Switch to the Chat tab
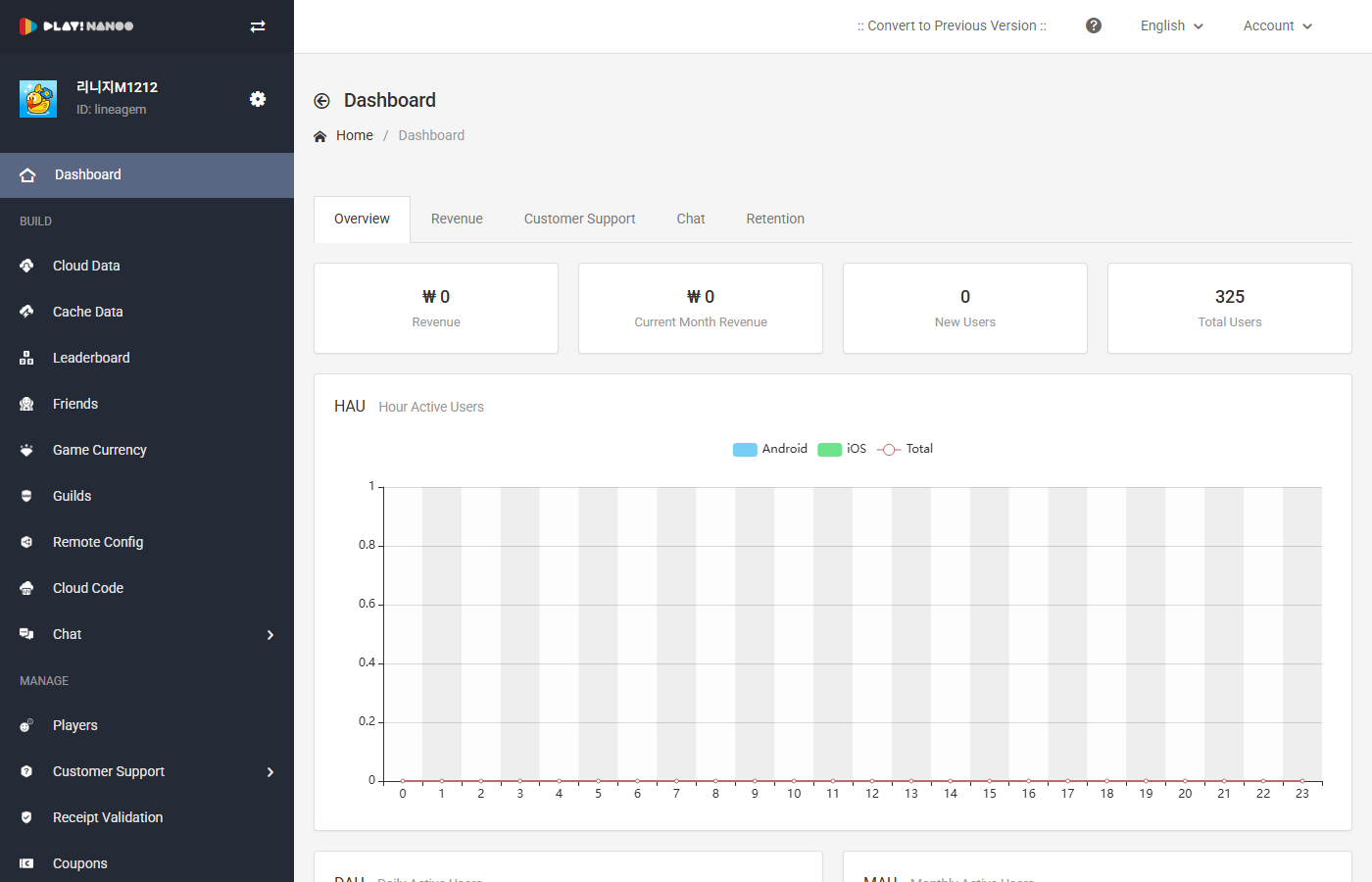This screenshot has width=1372, height=882. point(691,219)
